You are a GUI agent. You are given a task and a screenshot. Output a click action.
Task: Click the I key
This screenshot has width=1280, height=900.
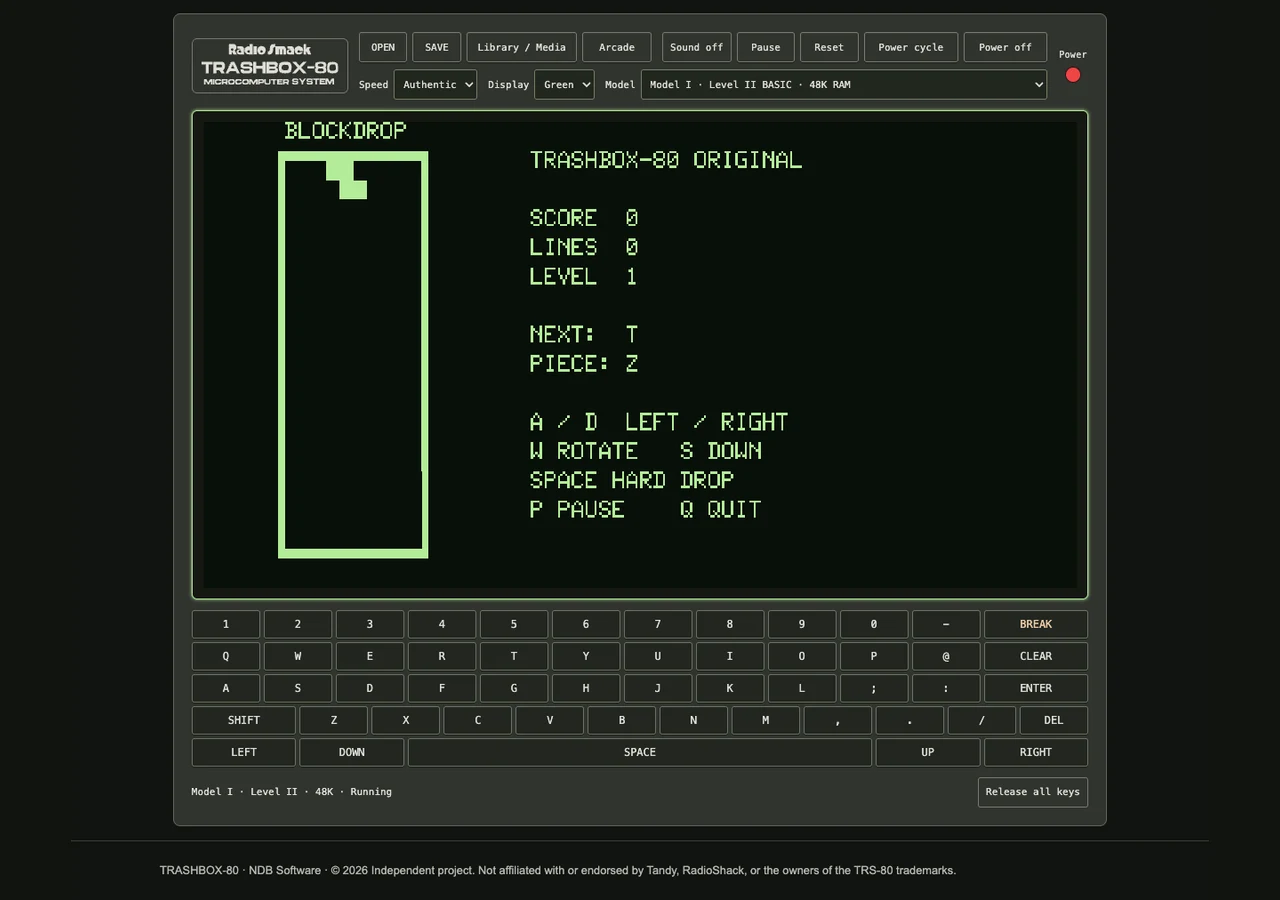pyautogui.click(x=730, y=656)
